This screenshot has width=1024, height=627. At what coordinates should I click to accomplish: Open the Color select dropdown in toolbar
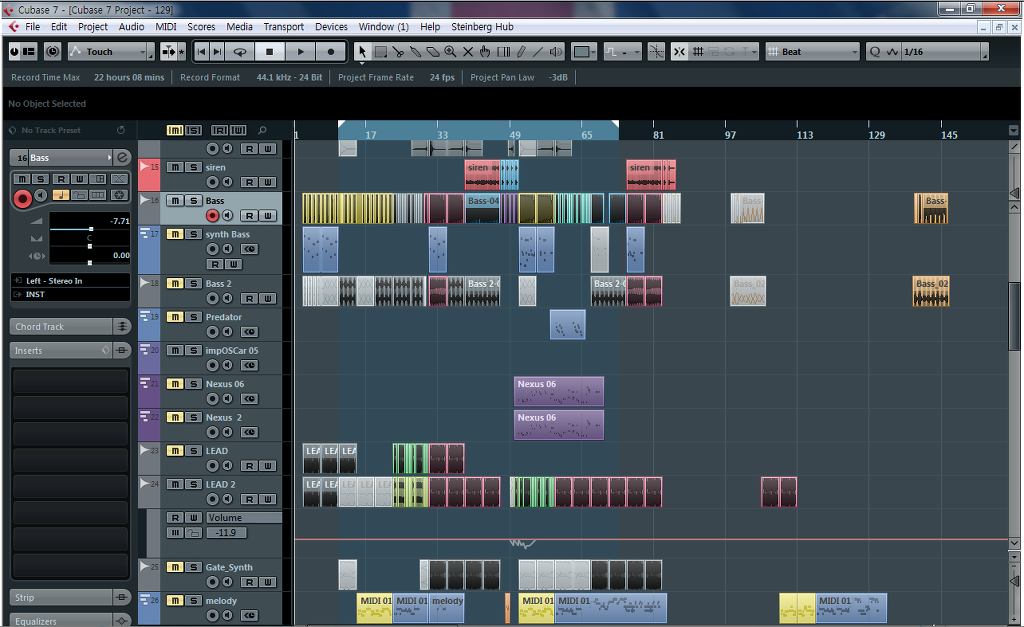pos(584,52)
